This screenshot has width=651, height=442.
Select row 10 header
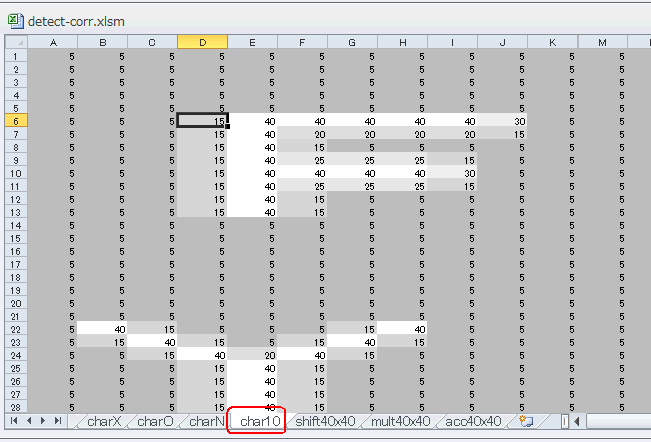point(16,173)
